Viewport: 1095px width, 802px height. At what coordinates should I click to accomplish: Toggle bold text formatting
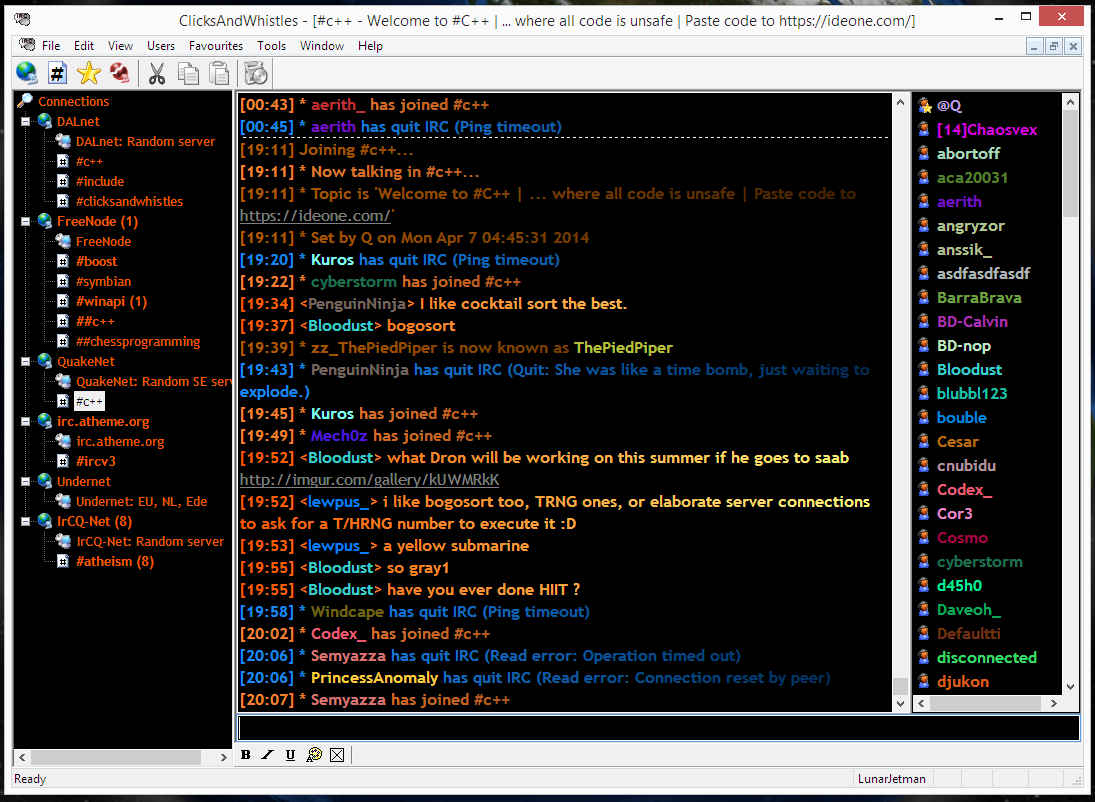pyautogui.click(x=246, y=755)
